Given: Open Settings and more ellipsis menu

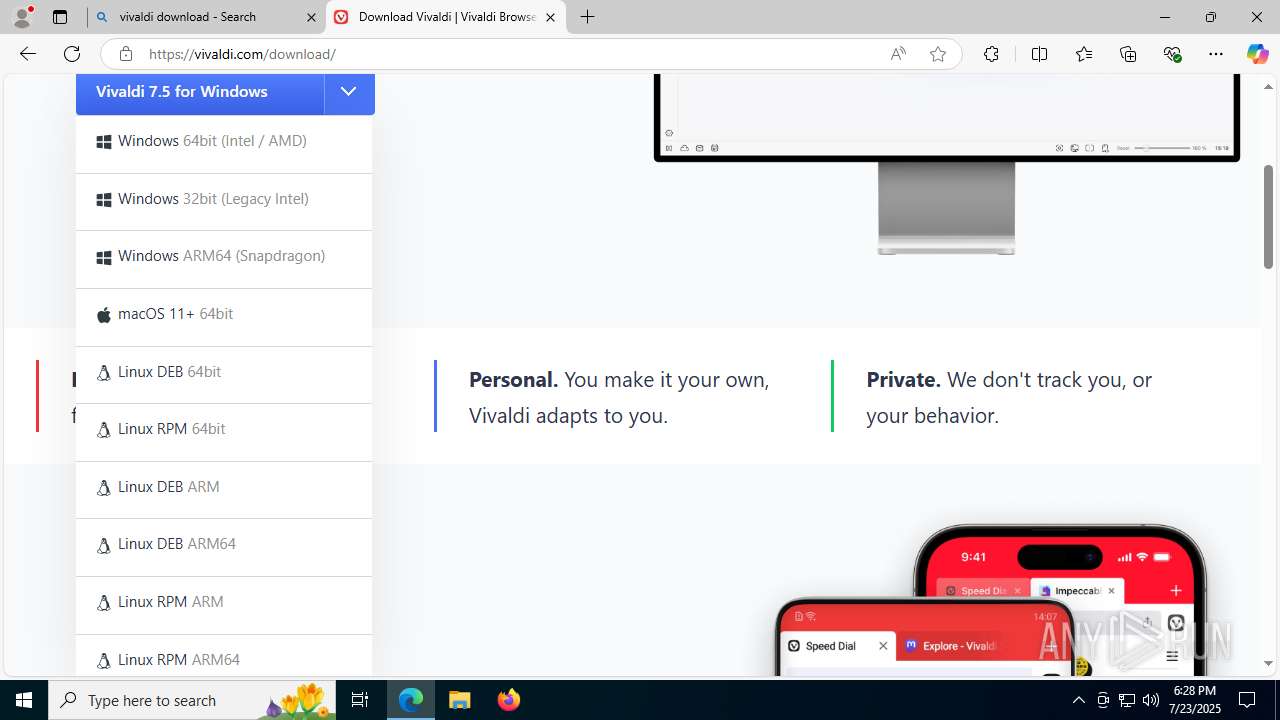Looking at the screenshot, I should 1216,54.
